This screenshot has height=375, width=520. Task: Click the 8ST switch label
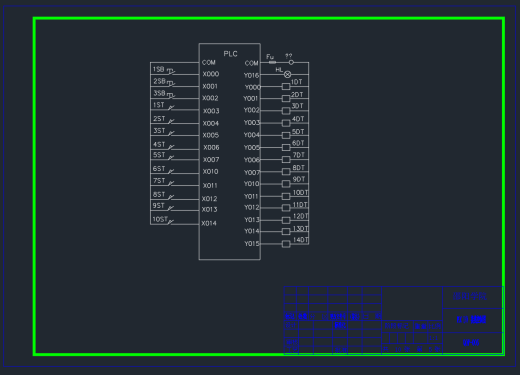159,194
